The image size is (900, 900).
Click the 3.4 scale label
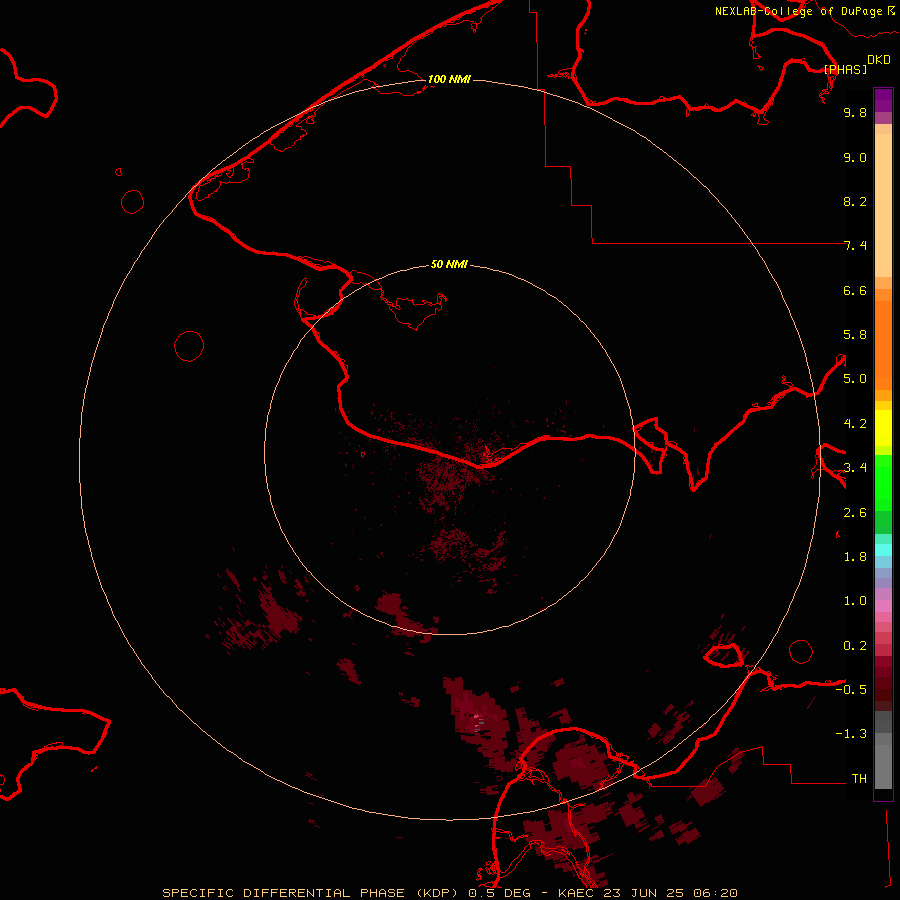click(x=855, y=468)
